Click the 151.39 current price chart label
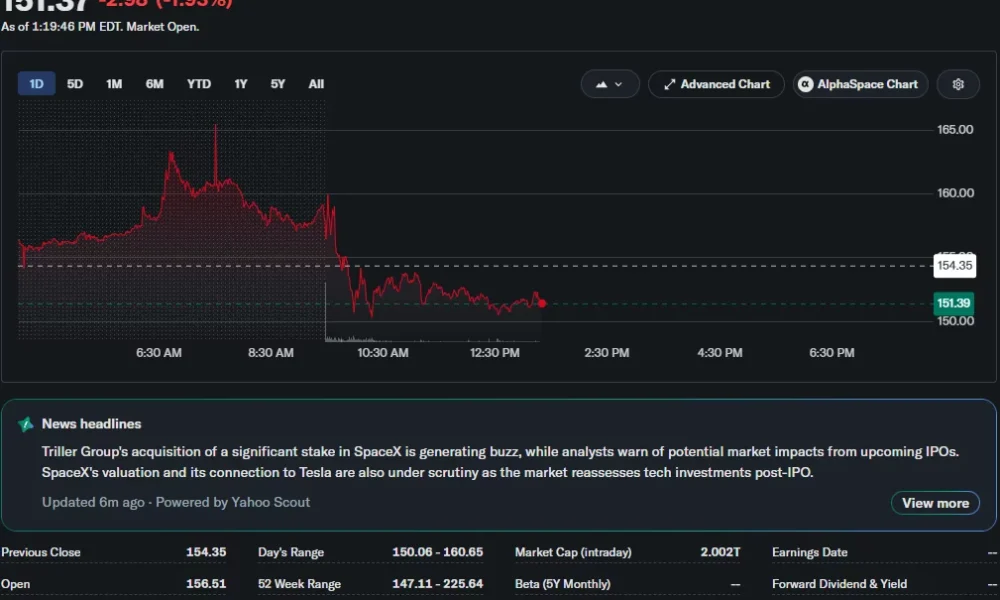The height and width of the screenshot is (600, 1000). pos(953,304)
